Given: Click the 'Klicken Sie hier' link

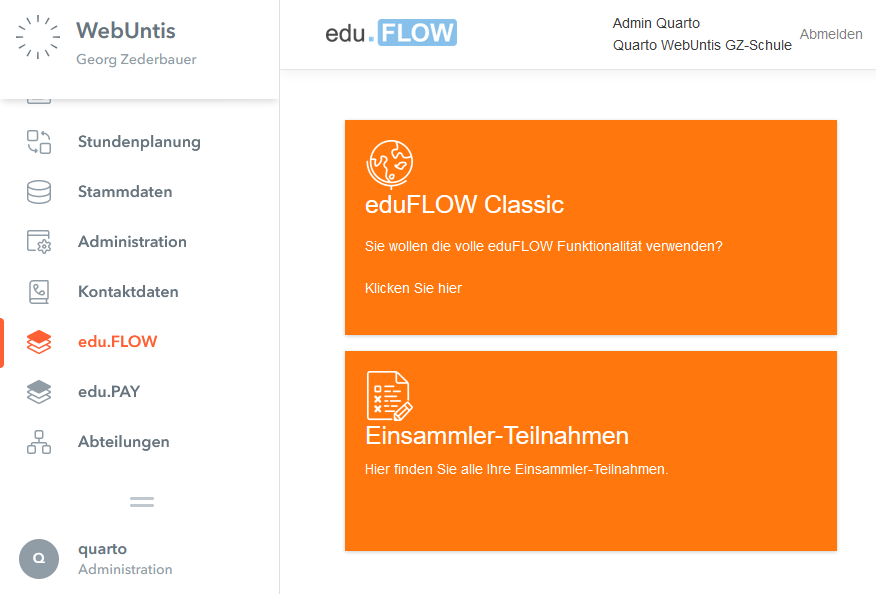Looking at the screenshot, I should pyautogui.click(x=413, y=288).
